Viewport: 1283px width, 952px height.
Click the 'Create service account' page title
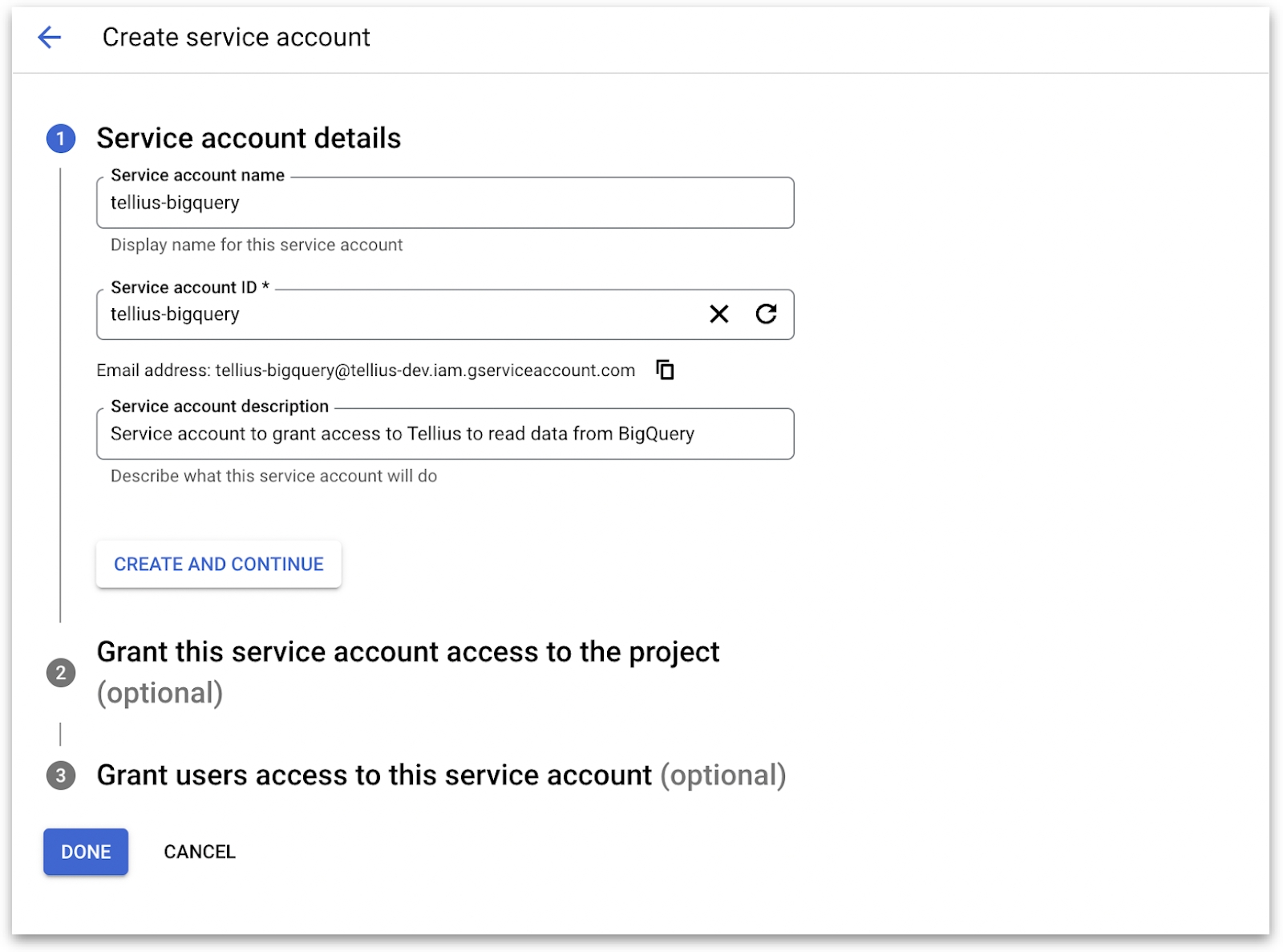pos(236,37)
